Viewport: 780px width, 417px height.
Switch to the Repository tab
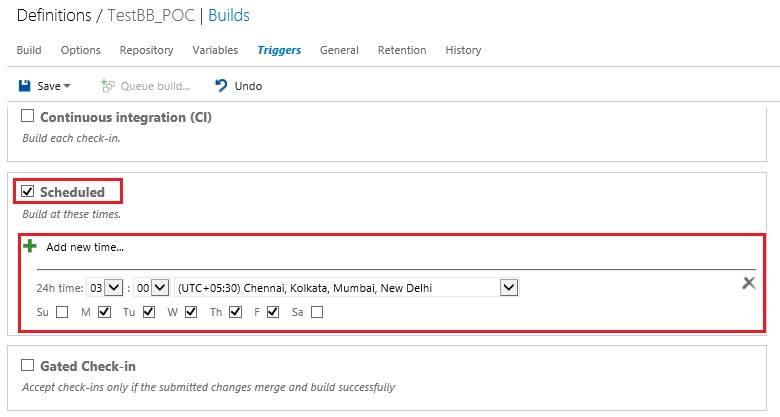point(146,50)
